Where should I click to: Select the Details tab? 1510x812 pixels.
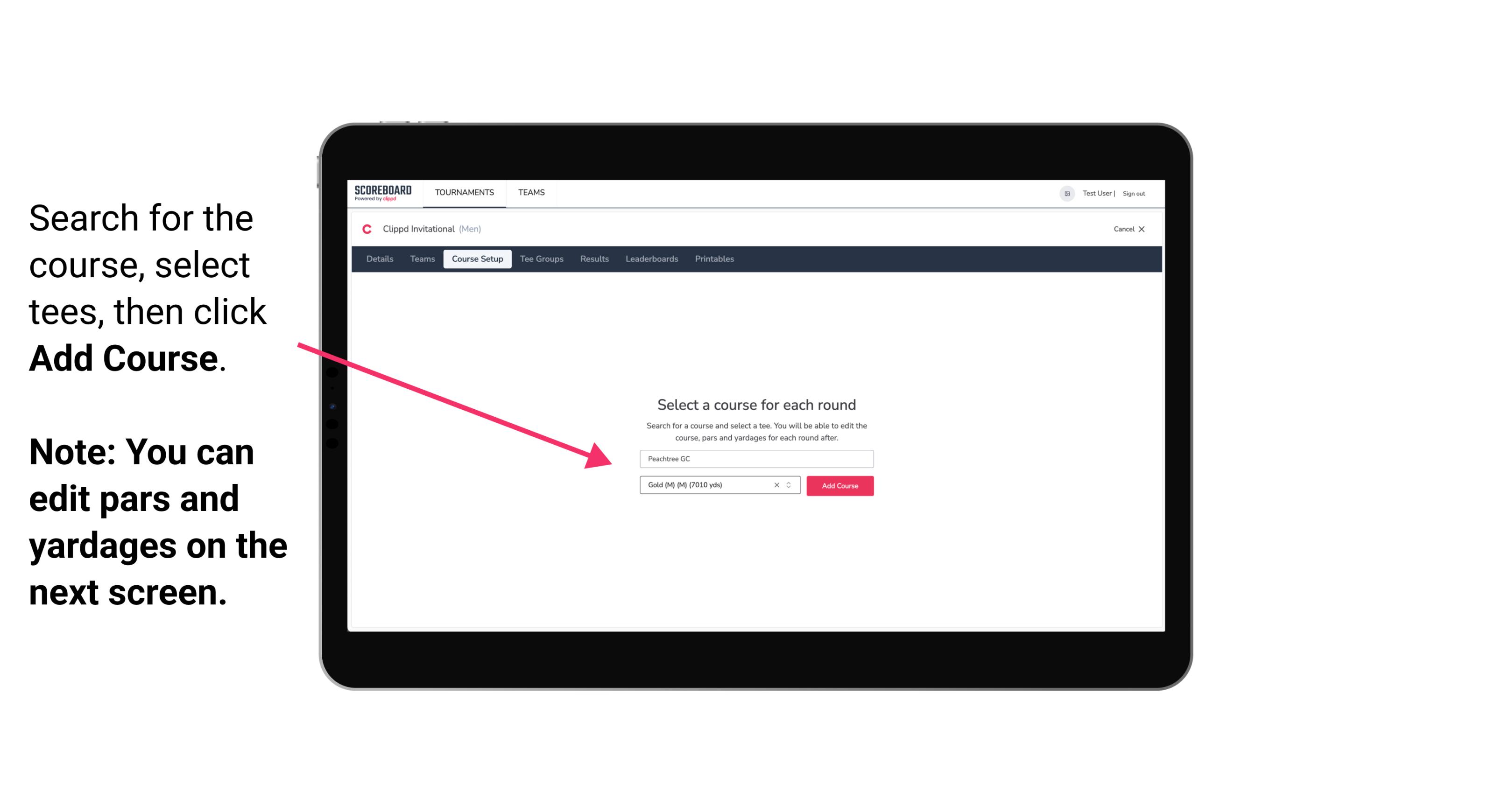click(x=378, y=259)
